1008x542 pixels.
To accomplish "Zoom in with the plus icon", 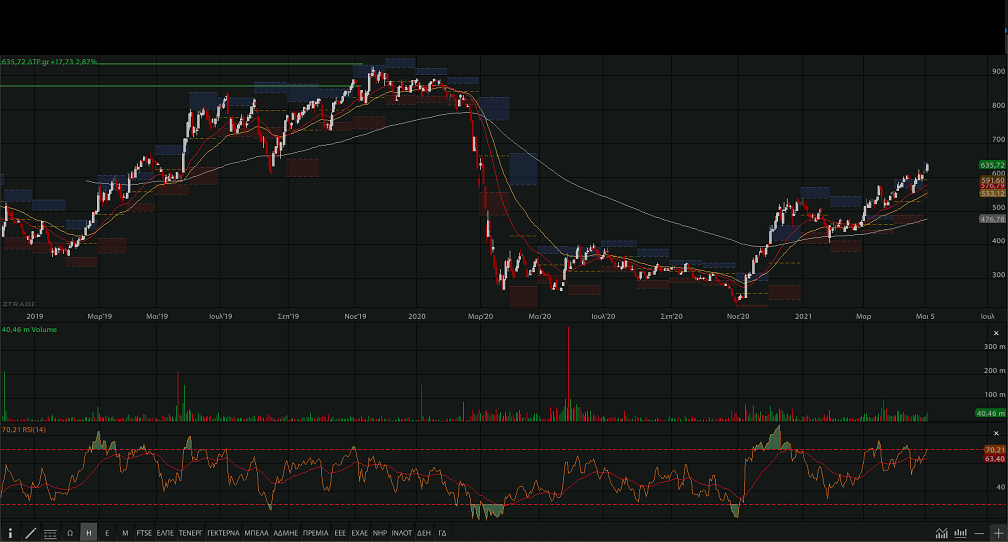I will (997, 533).
